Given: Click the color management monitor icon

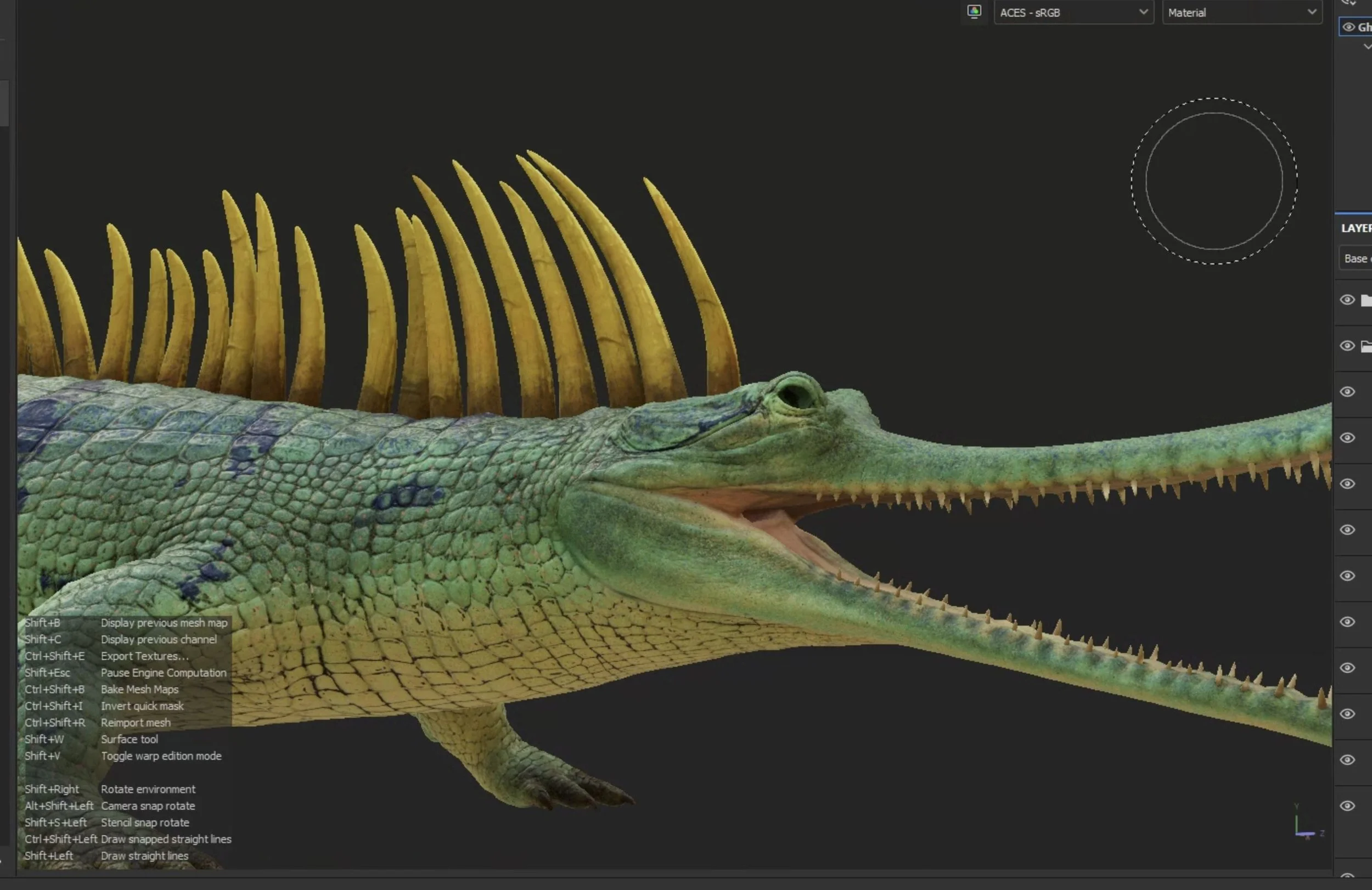Looking at the screenshot, I should [x=974, y=12].
